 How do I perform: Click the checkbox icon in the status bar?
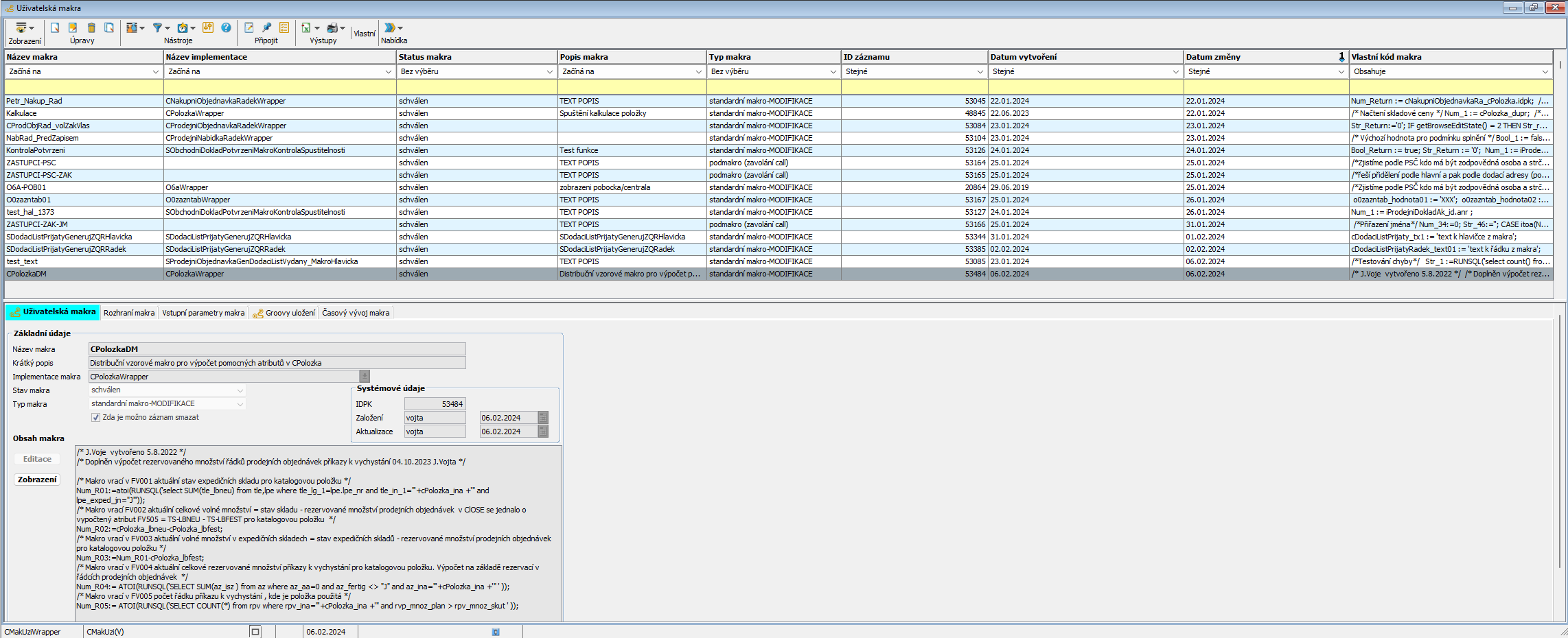pyautogui.click(x=255, y=632)
